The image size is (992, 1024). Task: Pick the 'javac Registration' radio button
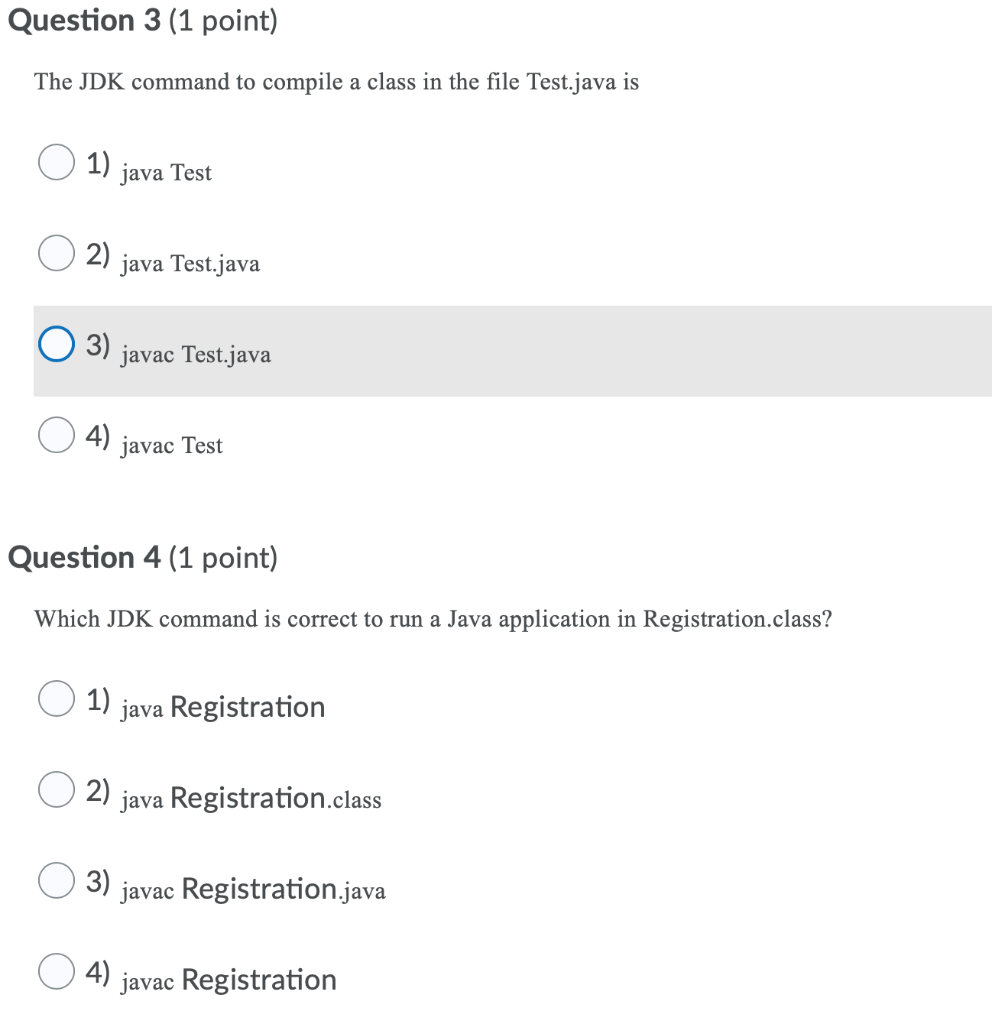pos(56,970)
